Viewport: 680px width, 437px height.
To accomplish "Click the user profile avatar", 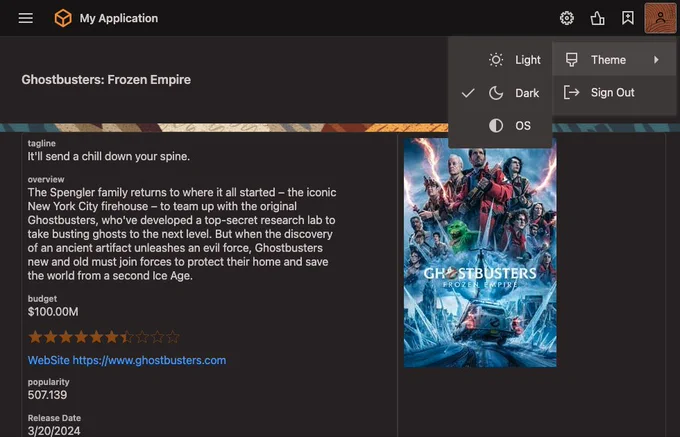I will pos(660,18).
